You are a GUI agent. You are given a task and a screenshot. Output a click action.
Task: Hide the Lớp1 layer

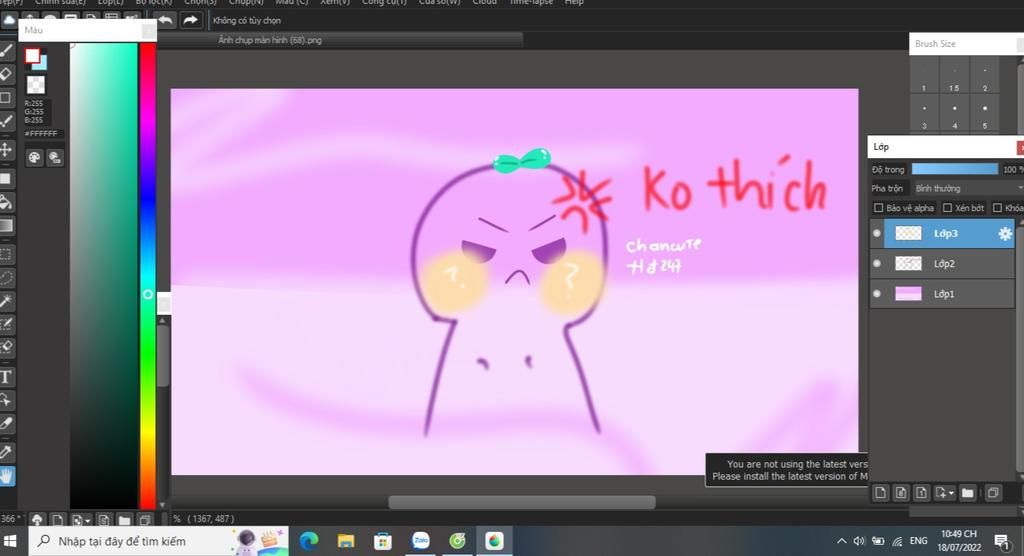point(877,294)
